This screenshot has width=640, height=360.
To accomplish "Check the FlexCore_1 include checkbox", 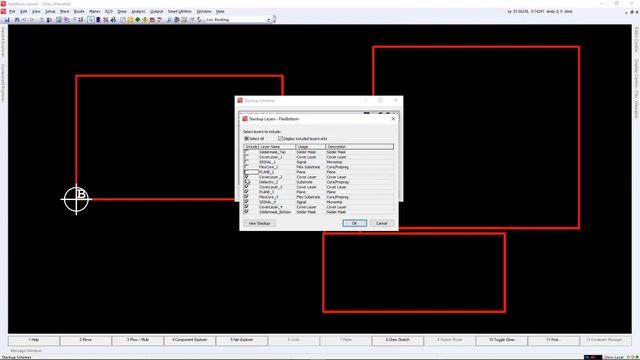I will pyautogui.click(x=246, y=167).
